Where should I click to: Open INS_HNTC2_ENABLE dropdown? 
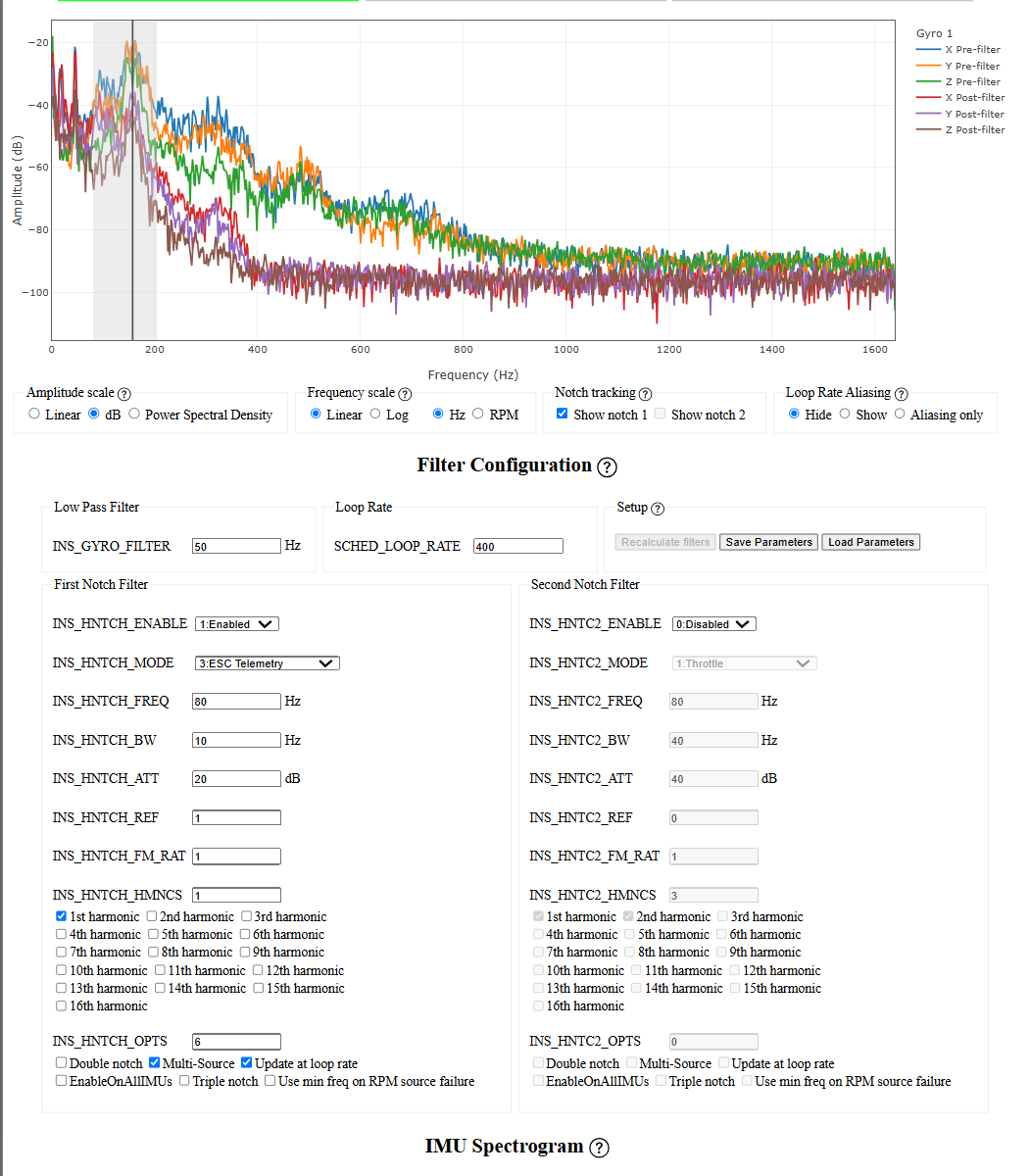click(714, 624)
